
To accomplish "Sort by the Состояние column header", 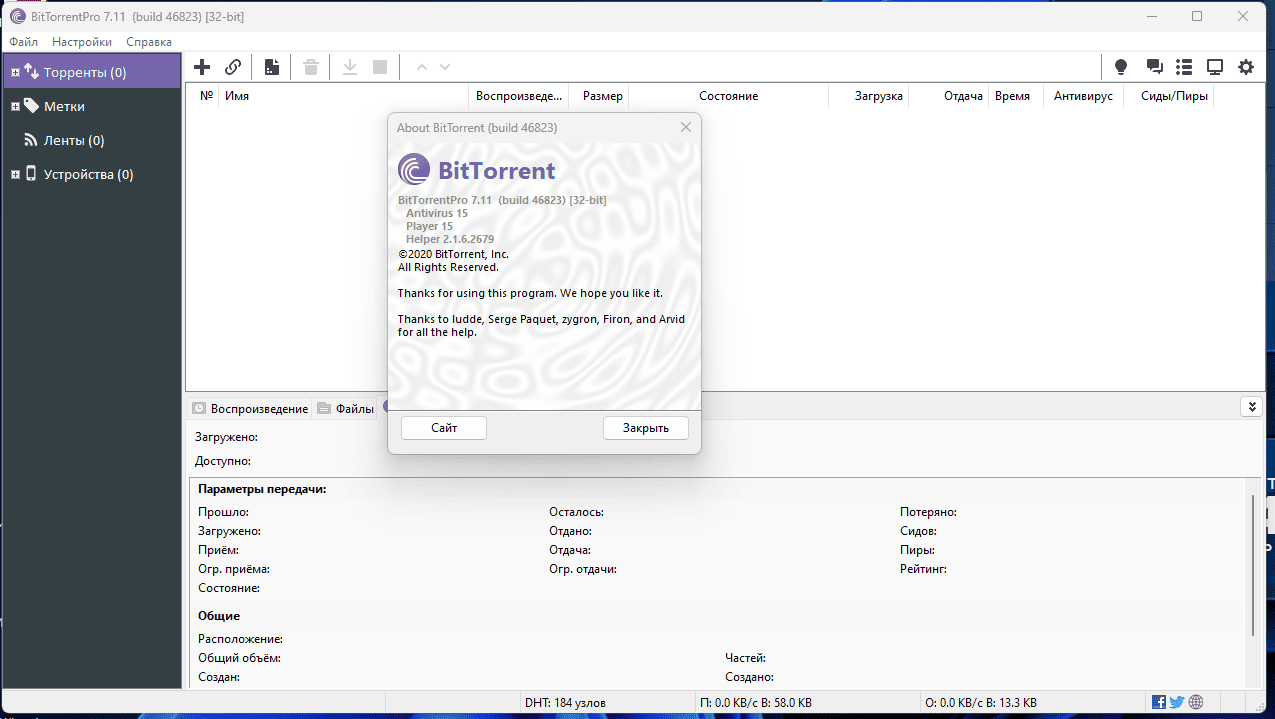I will point(729,96).
